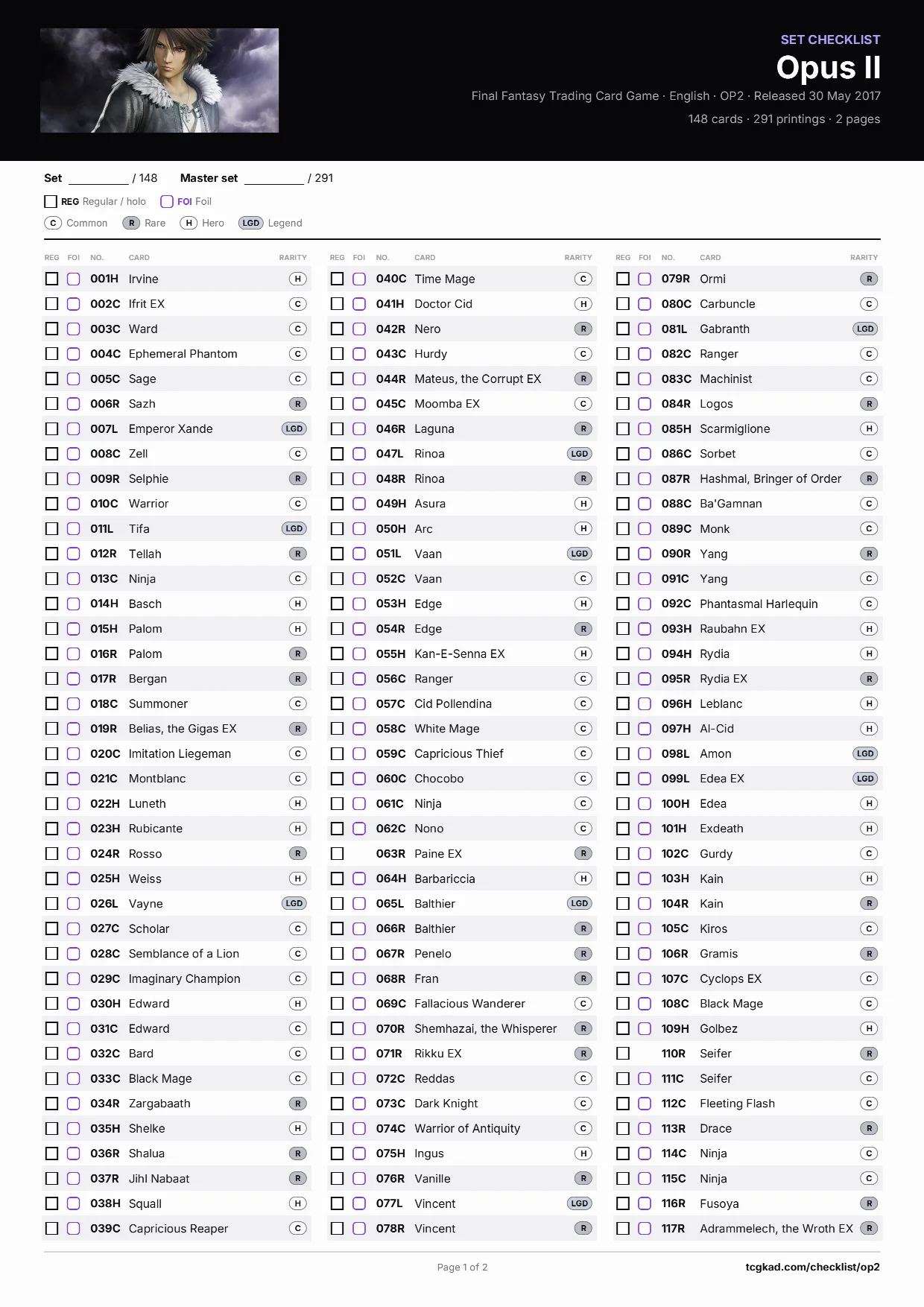Click the RARITY column header in first column
924x1307 pixels.
pyautogui.click(x=293, y=257)
